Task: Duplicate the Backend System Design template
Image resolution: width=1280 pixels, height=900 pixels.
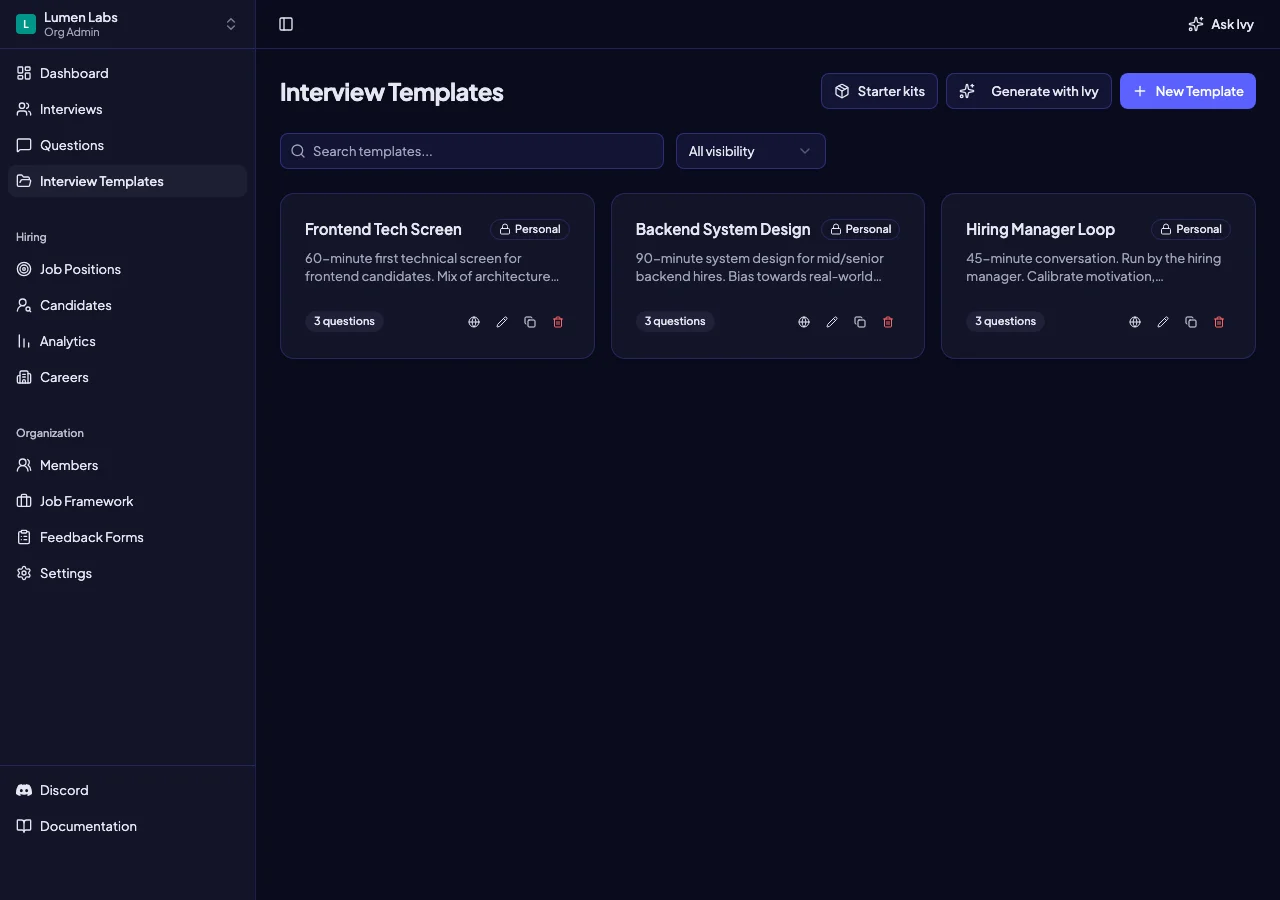Action: click(860, 322)
